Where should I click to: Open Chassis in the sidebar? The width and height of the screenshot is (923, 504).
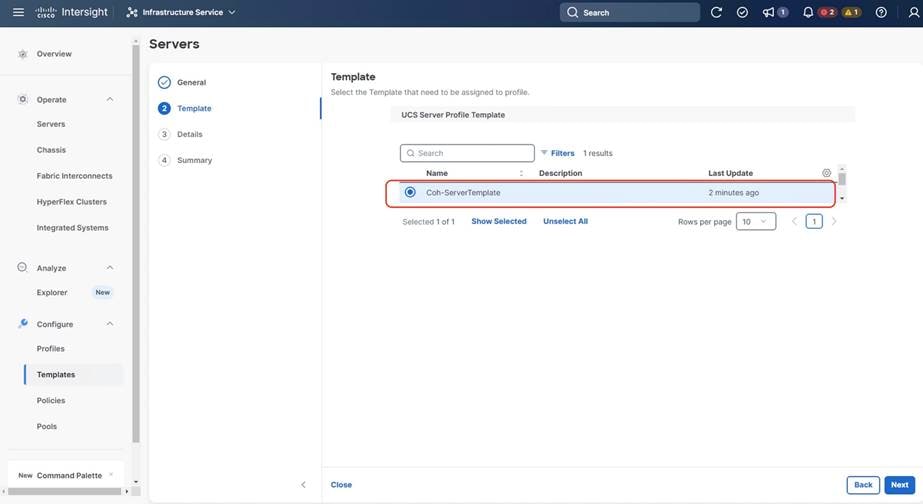click(x=51, y=150)
